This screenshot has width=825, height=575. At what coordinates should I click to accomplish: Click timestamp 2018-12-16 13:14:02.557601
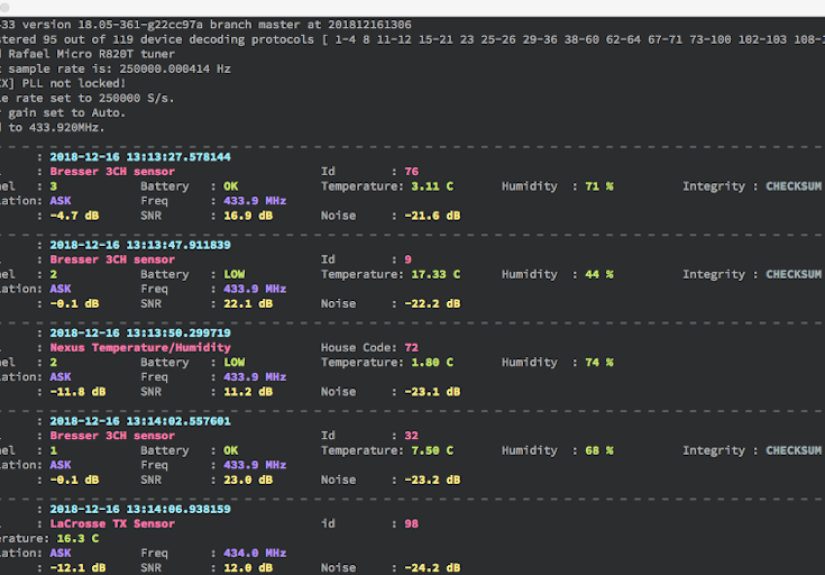140,421
